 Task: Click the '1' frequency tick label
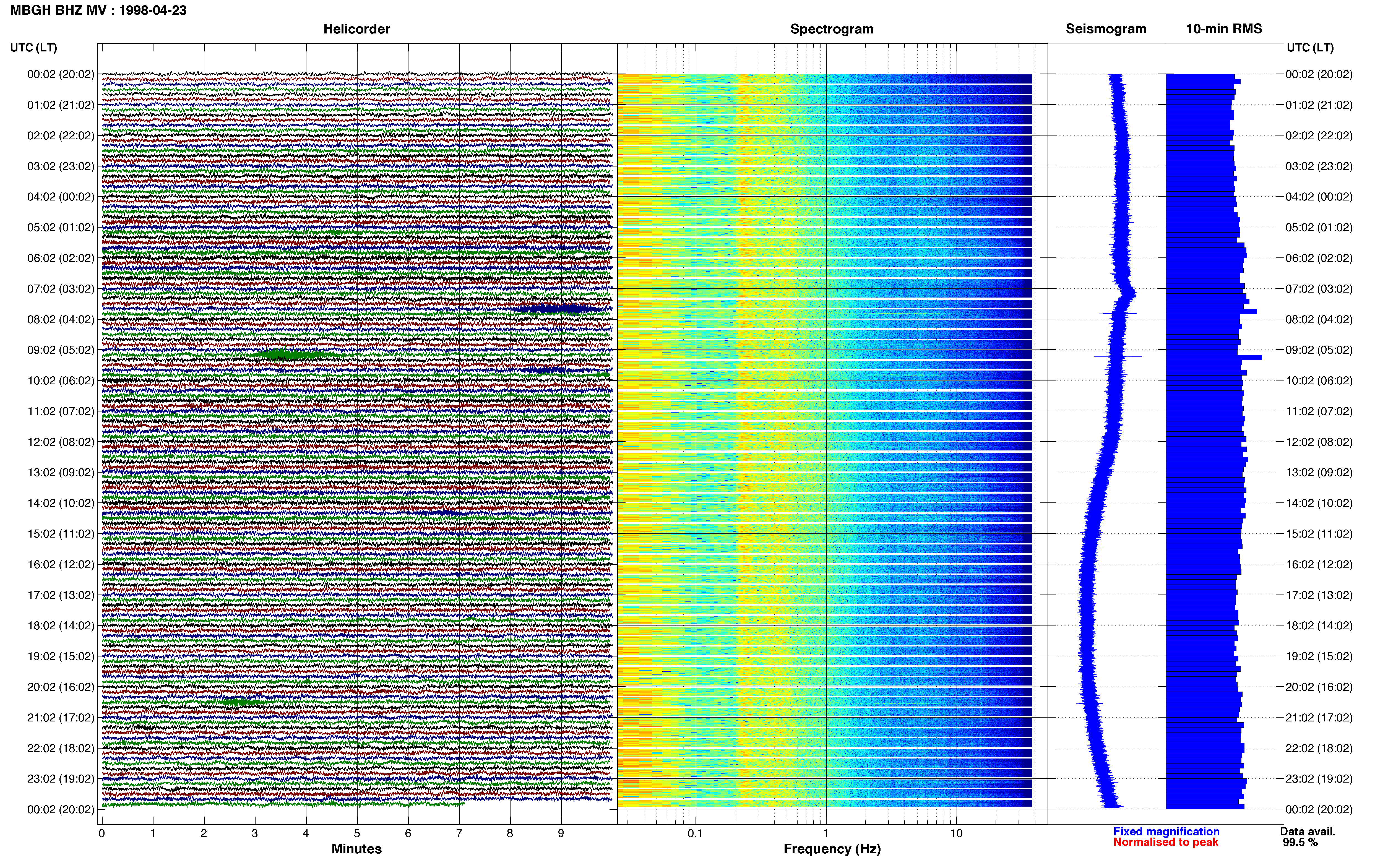coord(826,833)
